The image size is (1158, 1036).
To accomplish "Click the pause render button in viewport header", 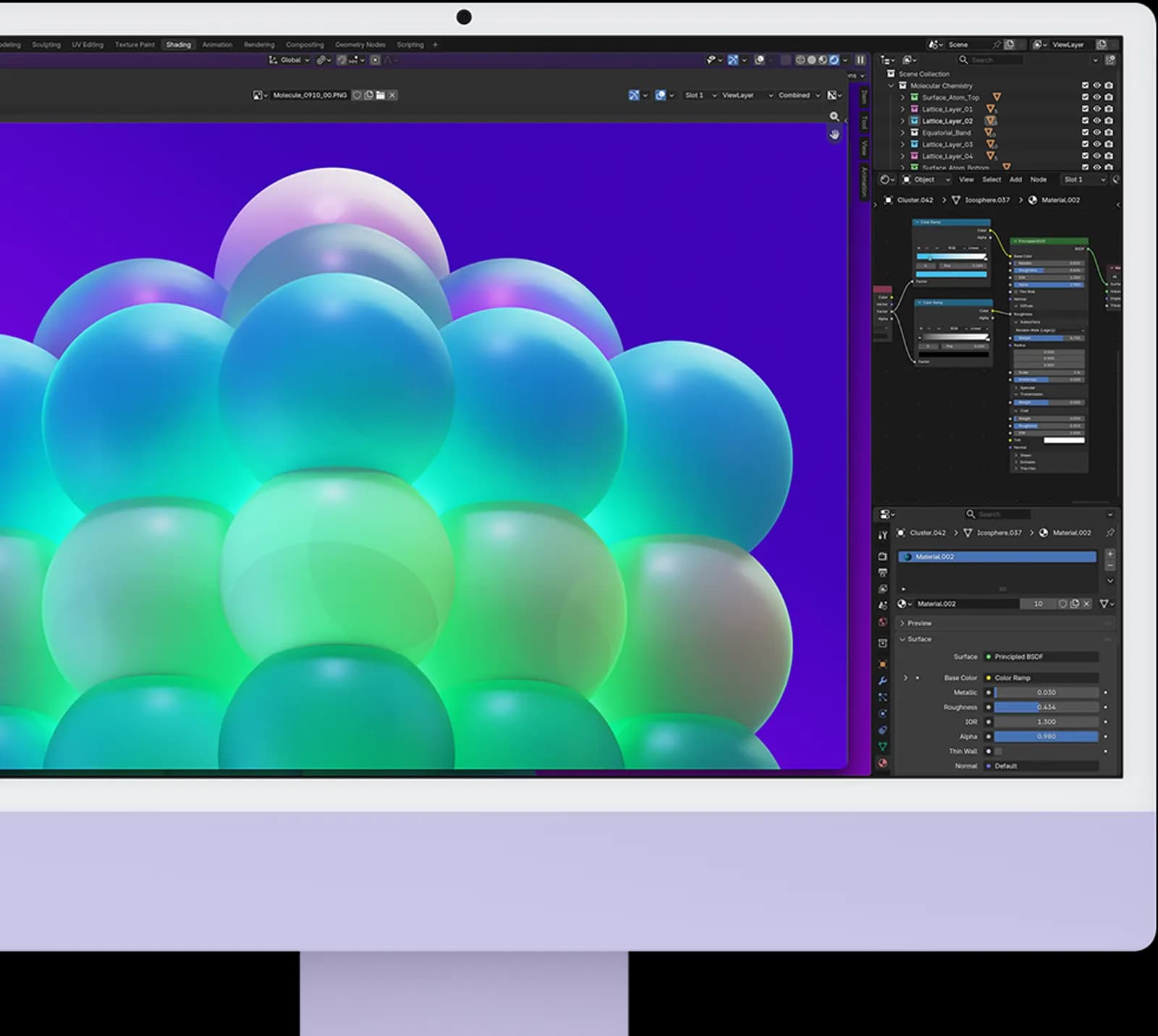I will coord(861,60).
